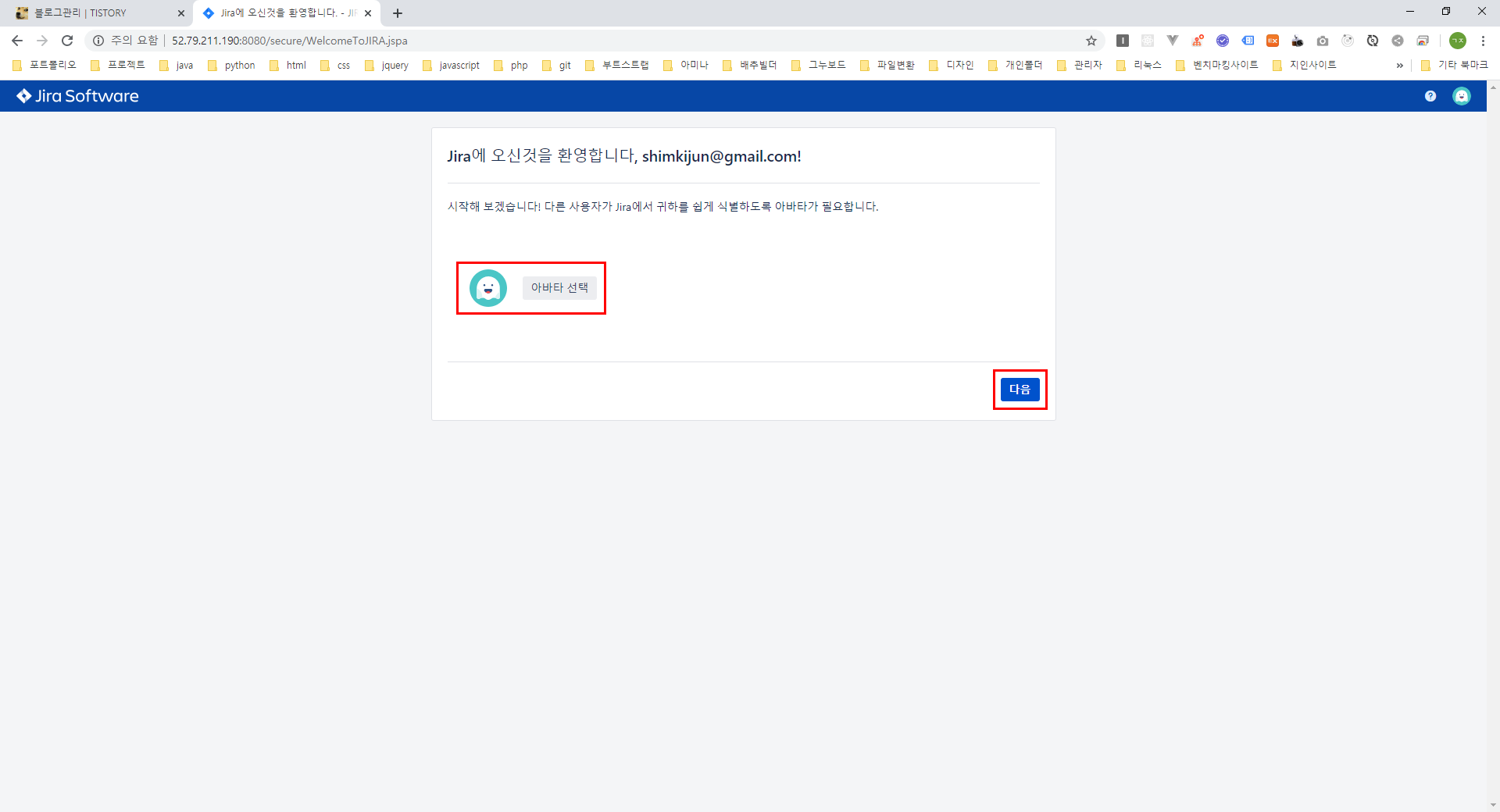The image size is (1500, 812).
Task: Open the java bookmark folder
Action: 177,66
